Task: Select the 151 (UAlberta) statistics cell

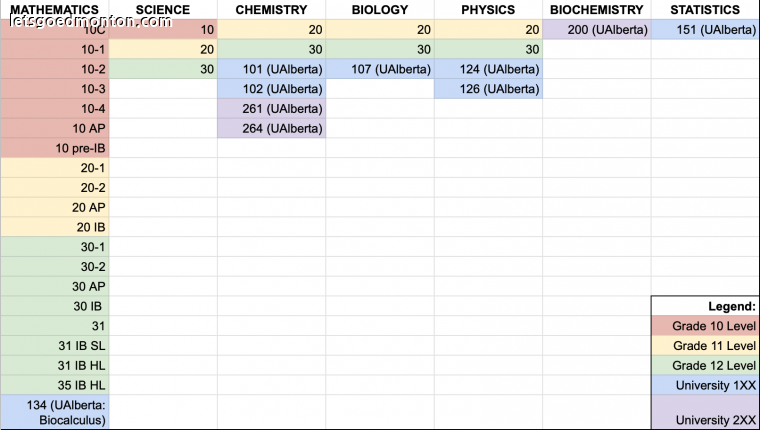Action: click(705, 30)
